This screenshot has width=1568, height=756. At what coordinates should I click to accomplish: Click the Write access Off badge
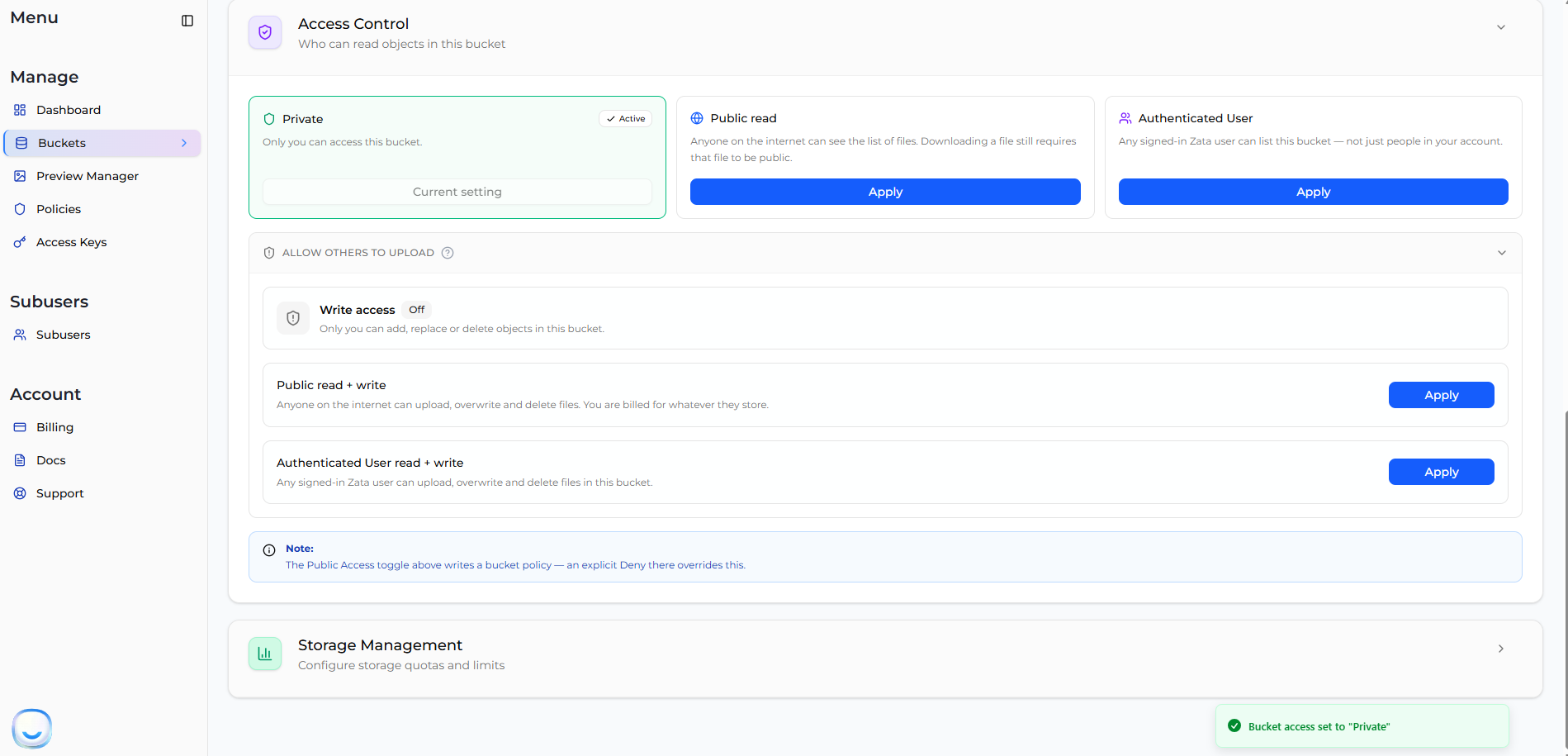(x=417, y=310)
